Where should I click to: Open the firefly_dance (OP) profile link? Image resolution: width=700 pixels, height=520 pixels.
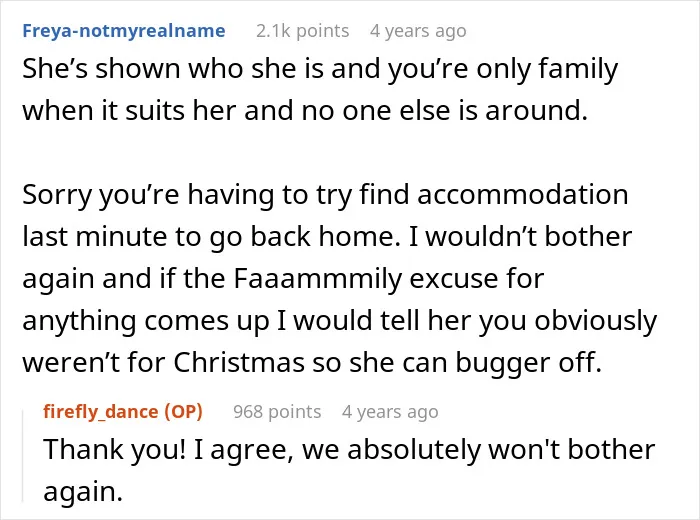(123, 412)
